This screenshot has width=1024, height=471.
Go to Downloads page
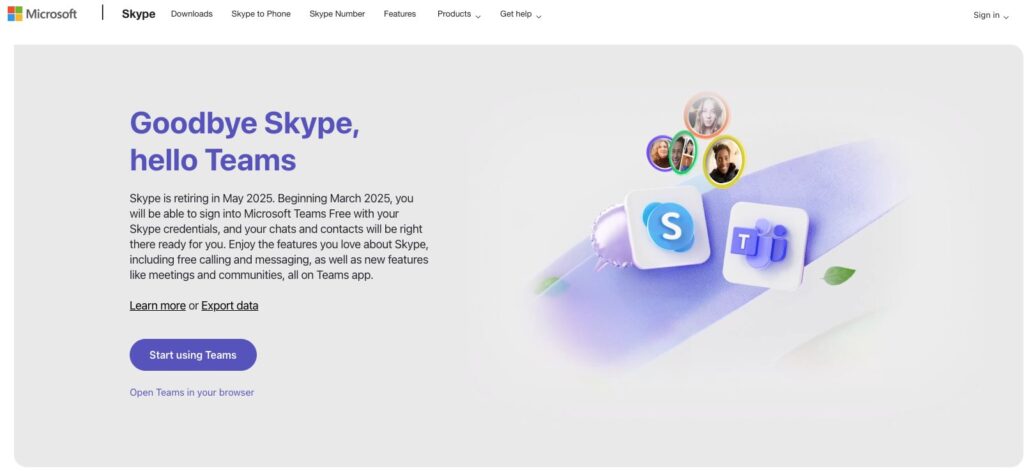tap(192, 14)
